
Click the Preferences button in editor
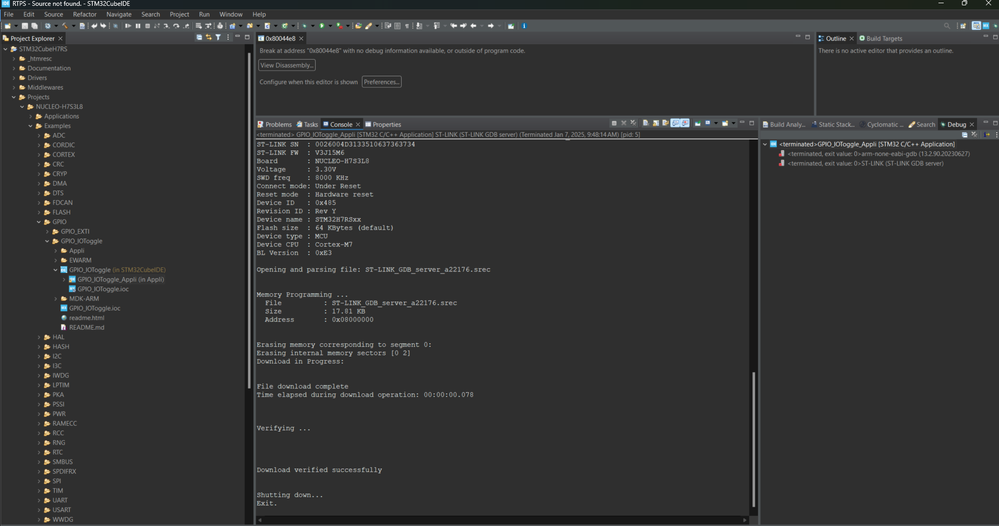(381, 82)
